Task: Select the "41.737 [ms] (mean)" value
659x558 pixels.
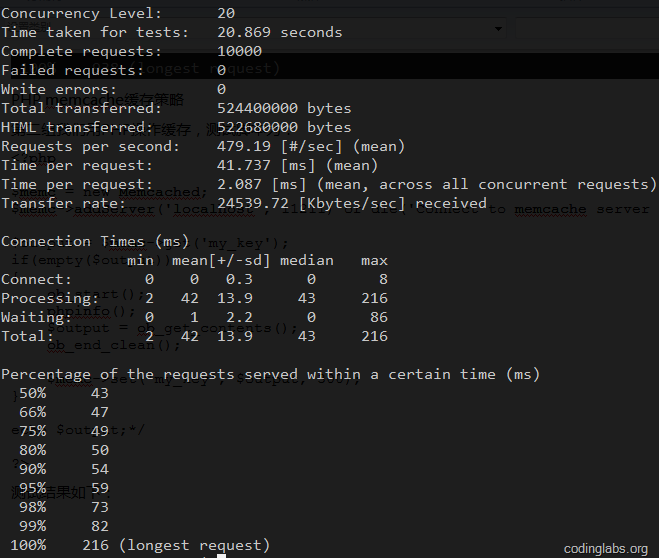Action: click(x=298, y=165)
